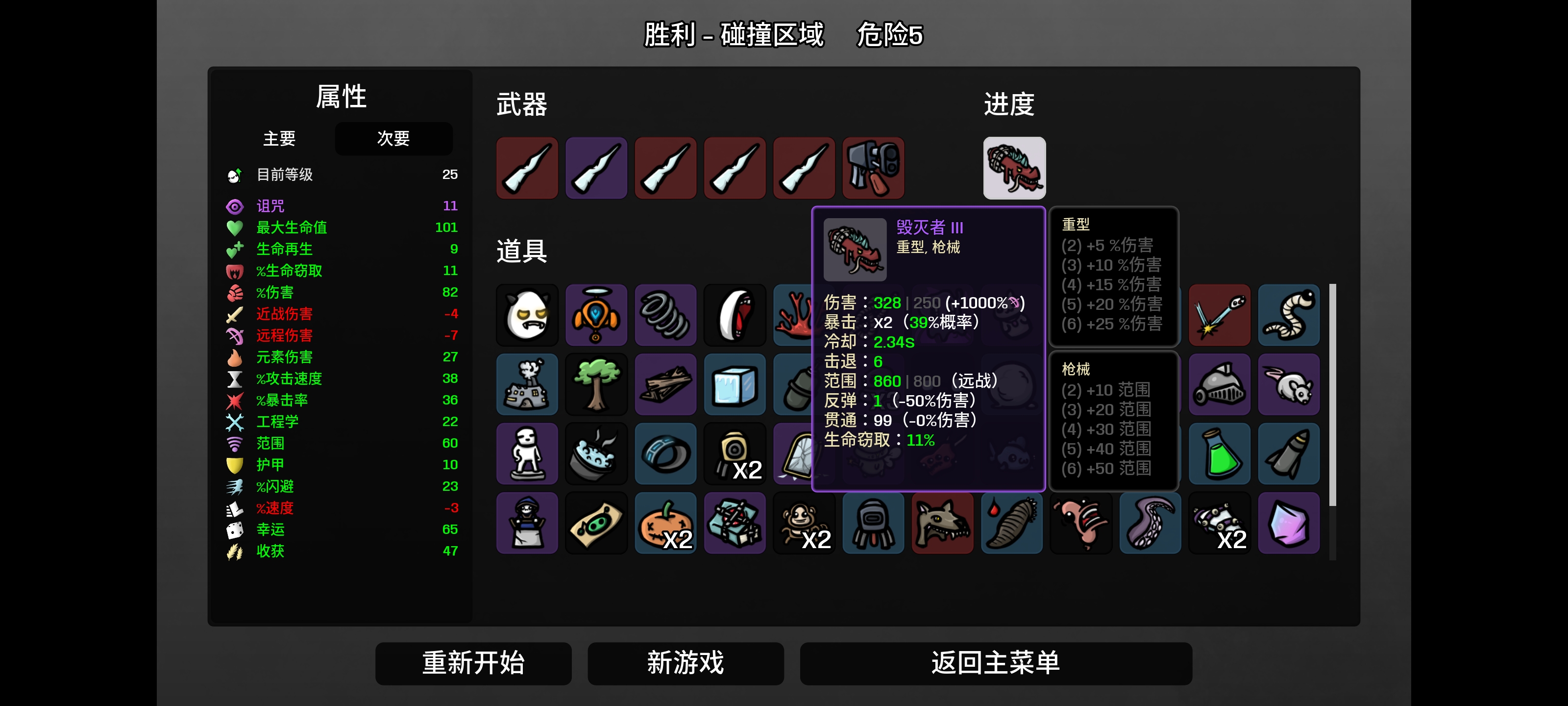Click the ice cube item
This screenshot has width=1568, height=706.
(x=735, y=384)
